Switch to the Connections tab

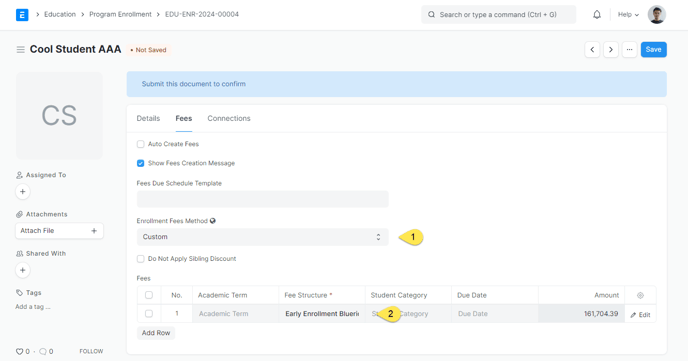229,118
